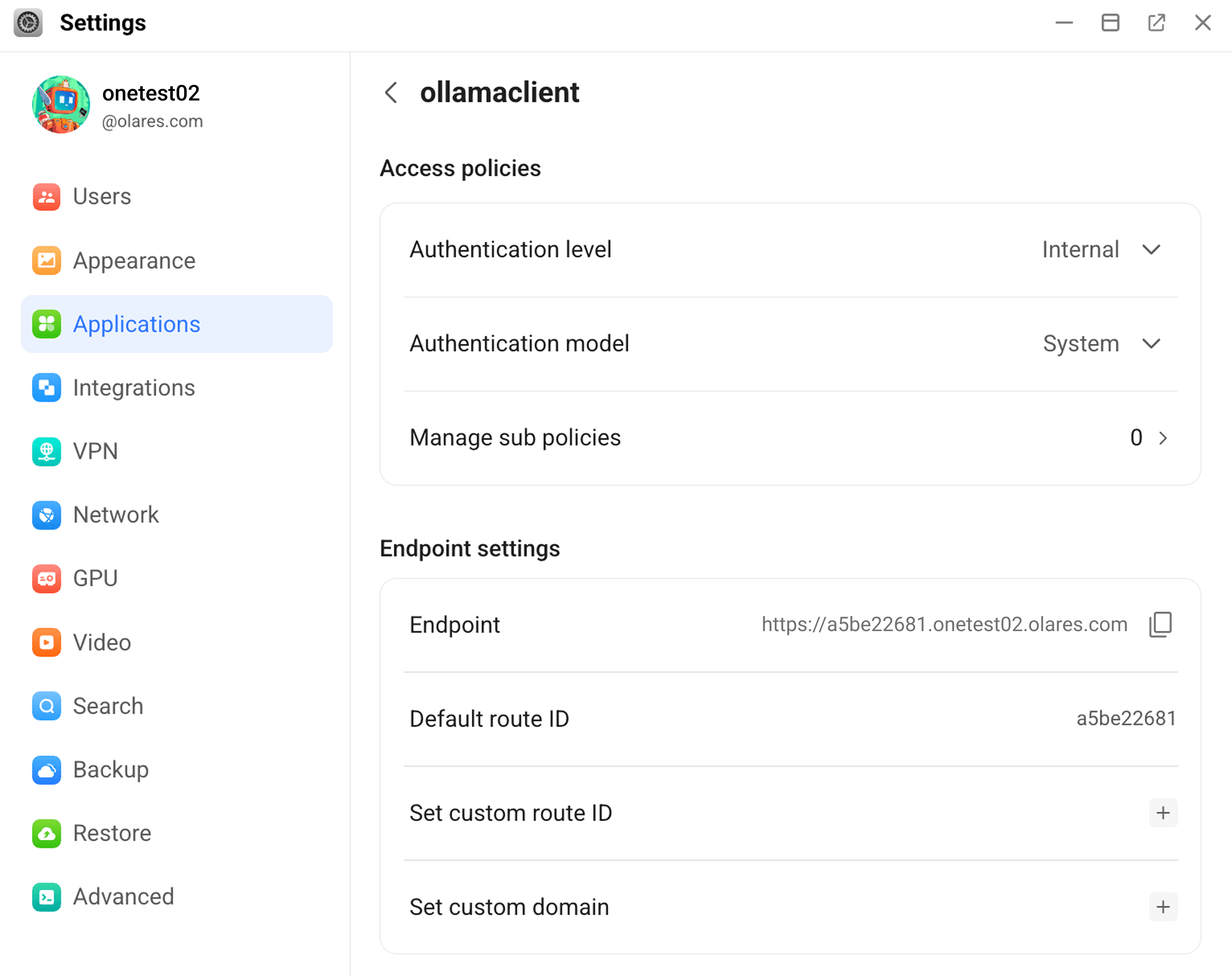Add a custom domain
1232x976 pixels.
(1163, 907)
